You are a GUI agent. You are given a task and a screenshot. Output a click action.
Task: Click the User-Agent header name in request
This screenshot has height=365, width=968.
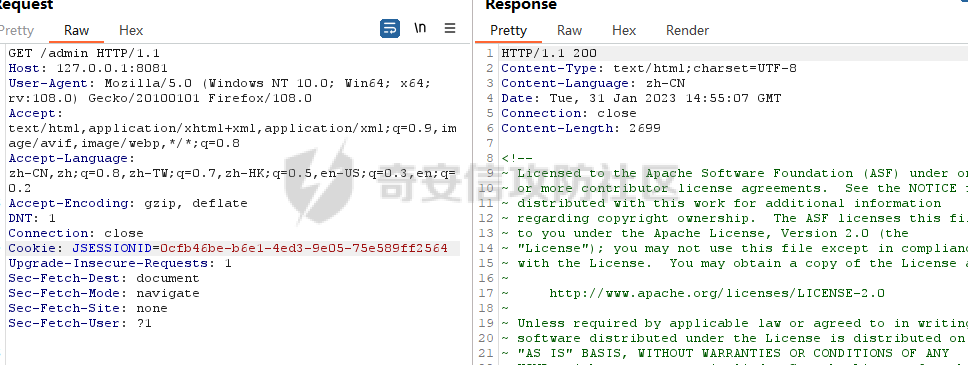coord(49,83)
